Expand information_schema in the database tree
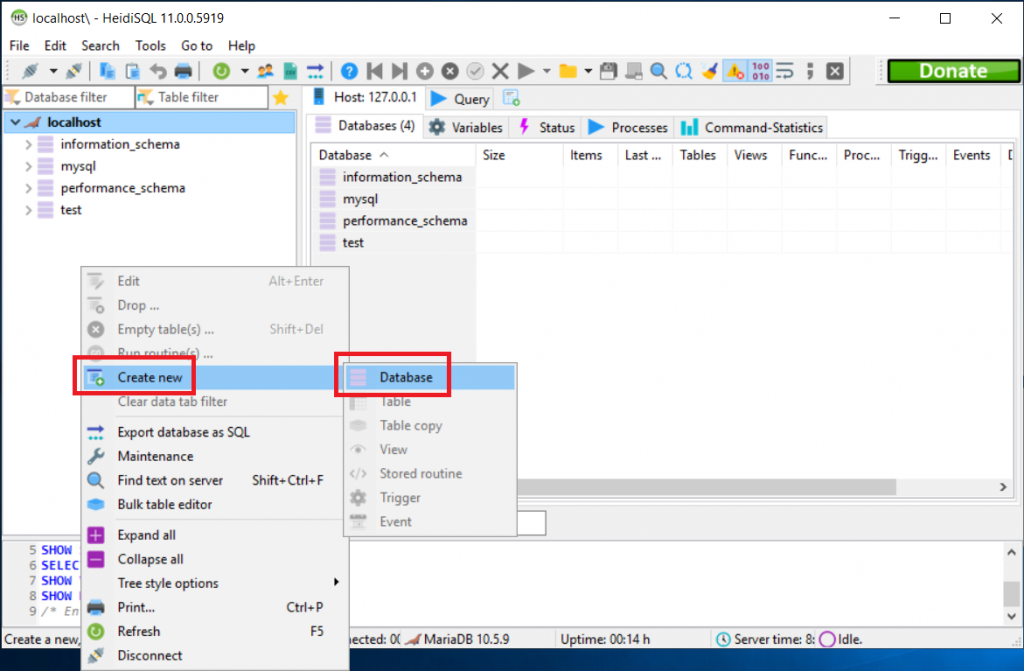This screenshot has height=671, width=1024. pyautogui.click(x=28, y=144)
